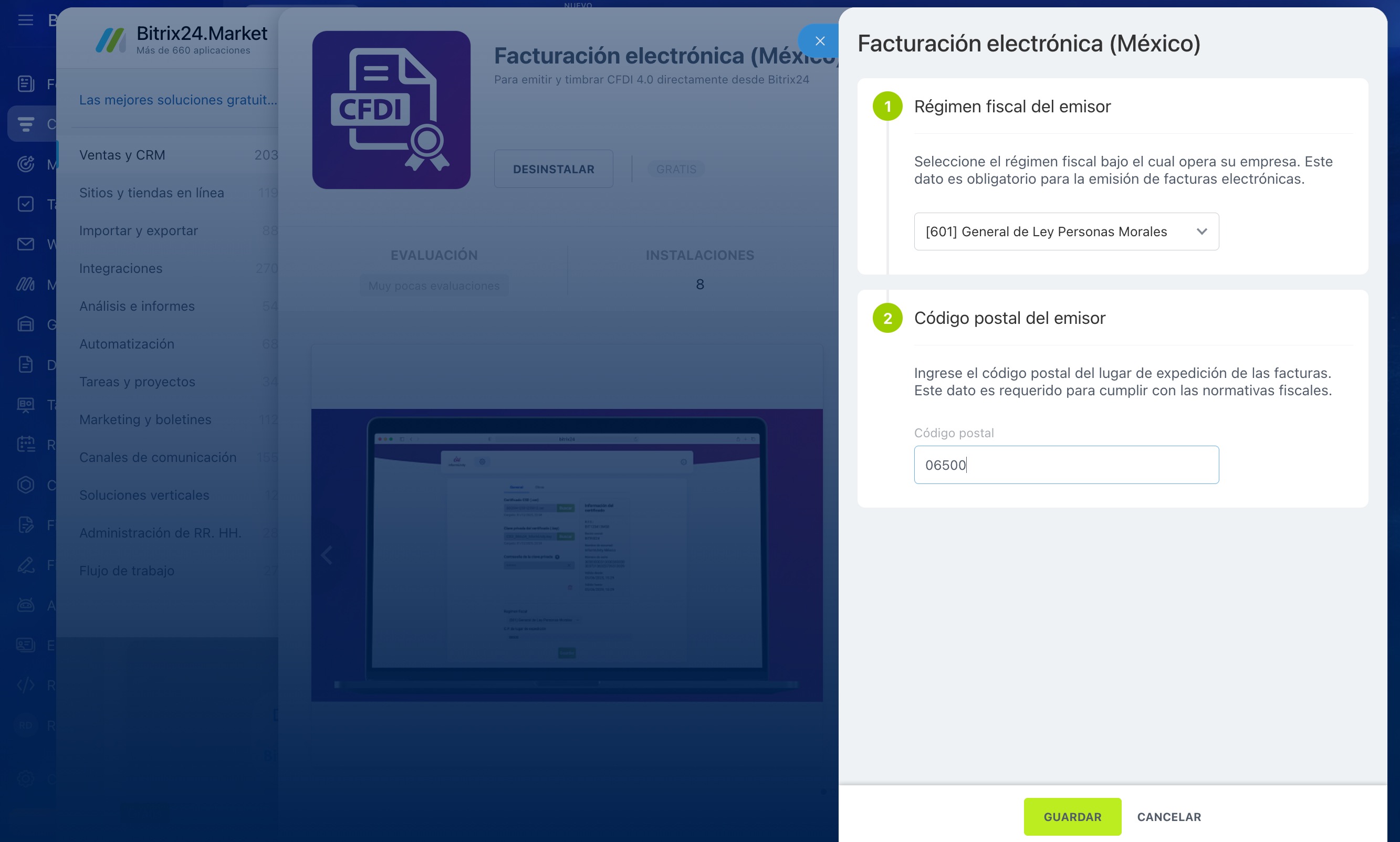The image size is (1400, 842).
Task: Click the hamburger menu icon
Action: click(x=26, y=20)
